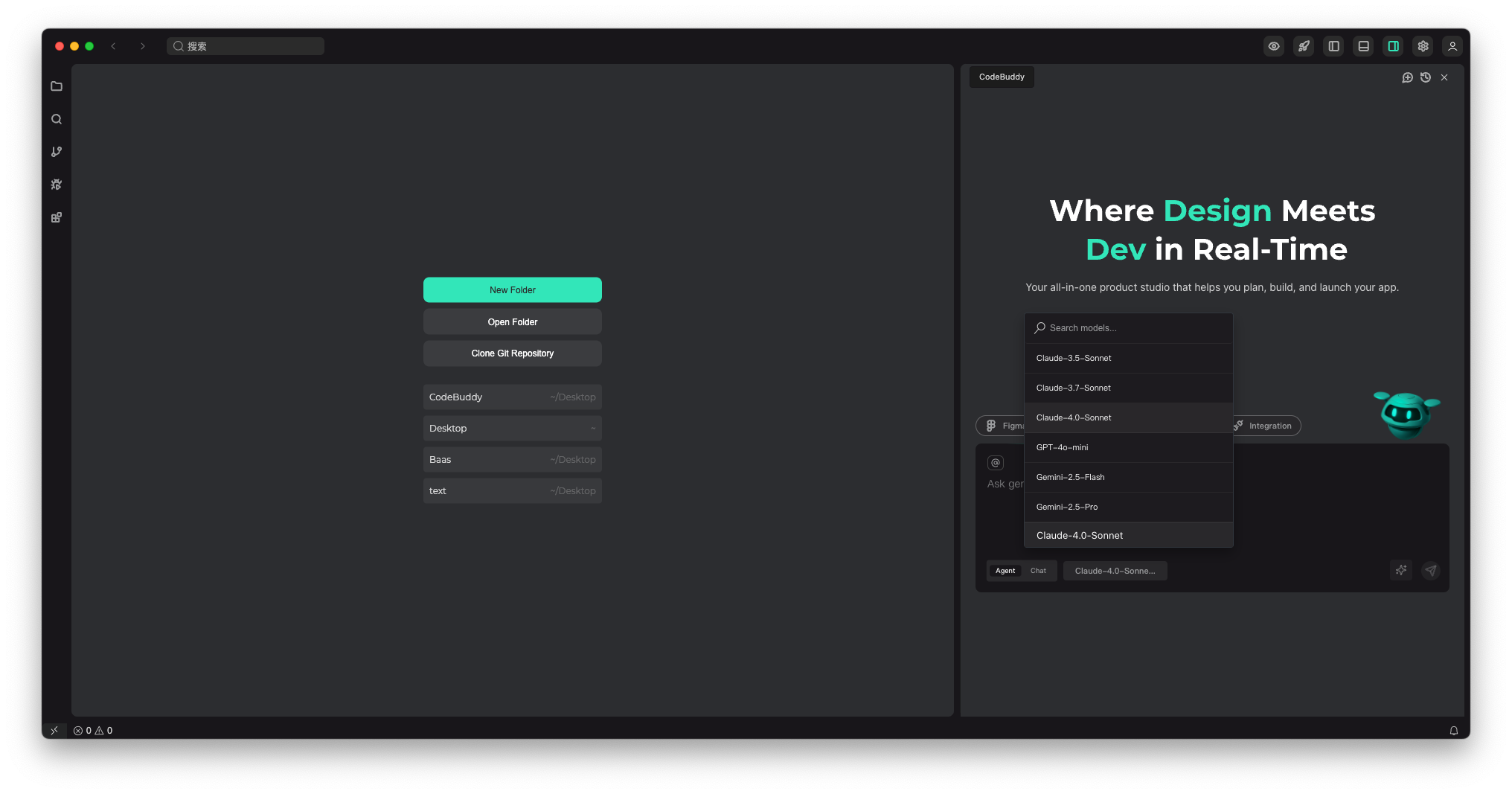Image resolution: width=1512 pixels, height=794 pixels.
Task: Open the Search icon in activity bar
Action: pos(57,119)
